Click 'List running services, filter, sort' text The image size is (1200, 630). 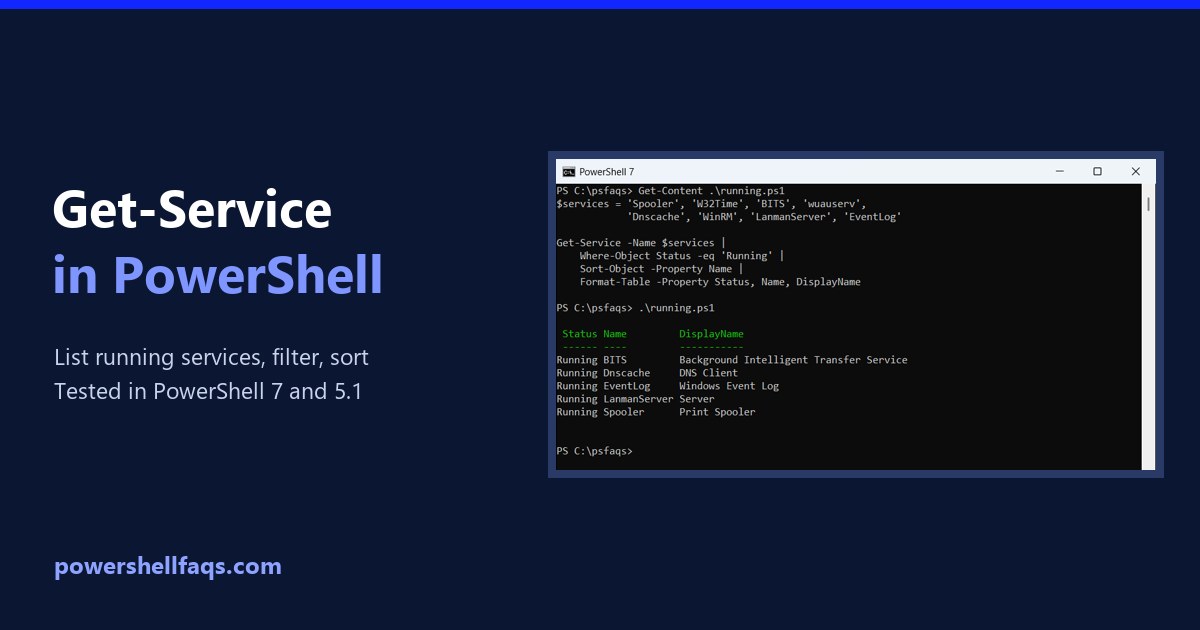point(211,358)
